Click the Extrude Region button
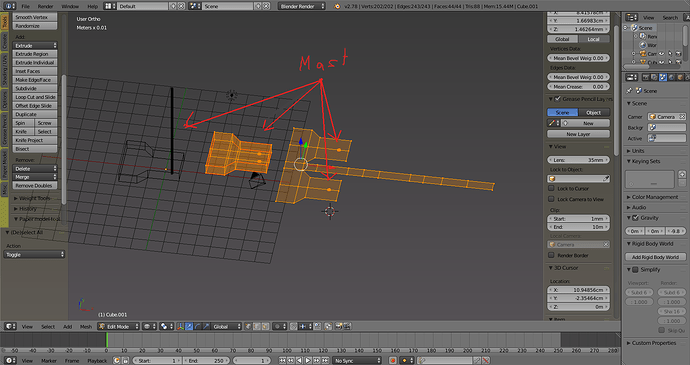The image size is (690, 365). pyautogui.click(x=35, y=54)
